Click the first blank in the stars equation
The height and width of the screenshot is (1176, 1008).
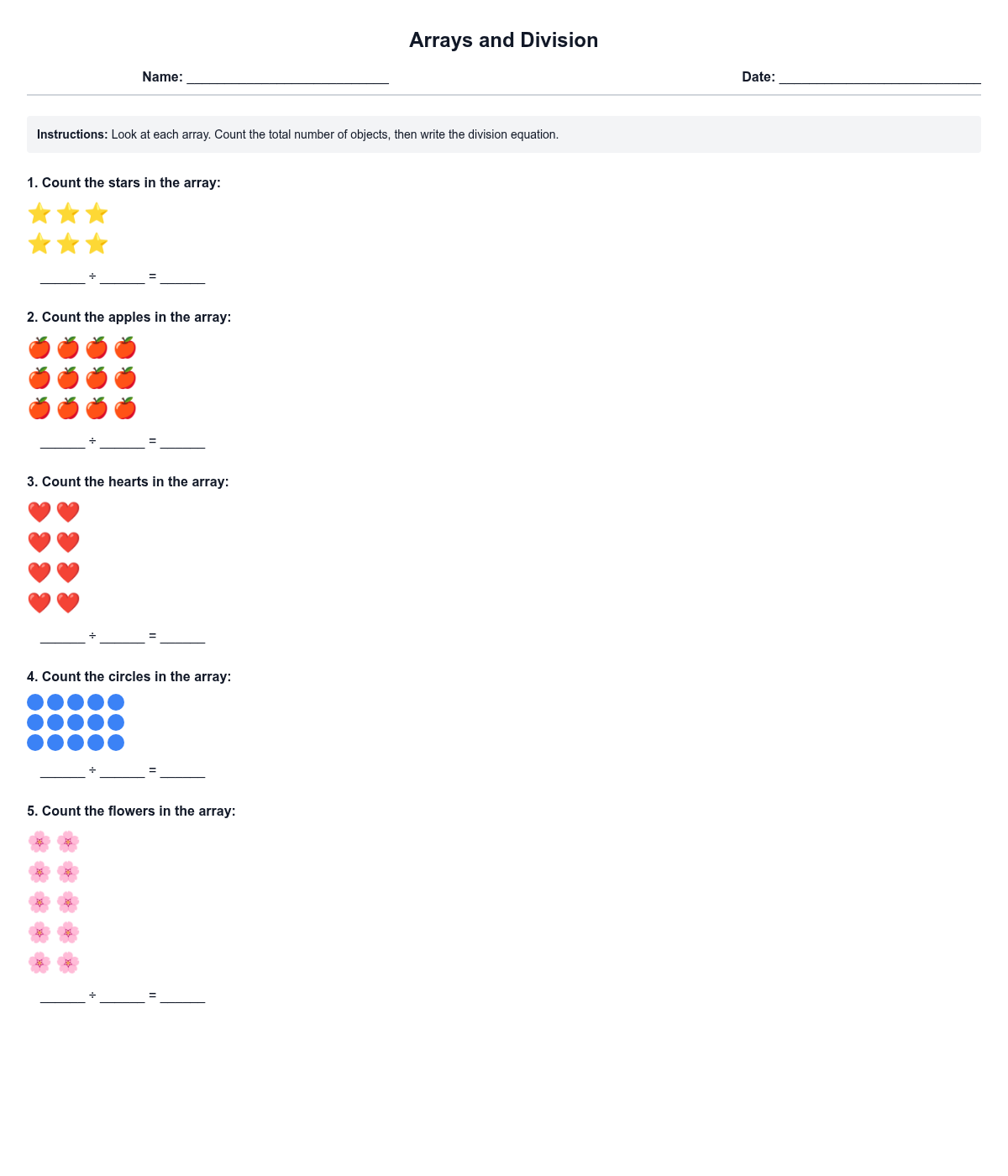click(x=63, y=277)
